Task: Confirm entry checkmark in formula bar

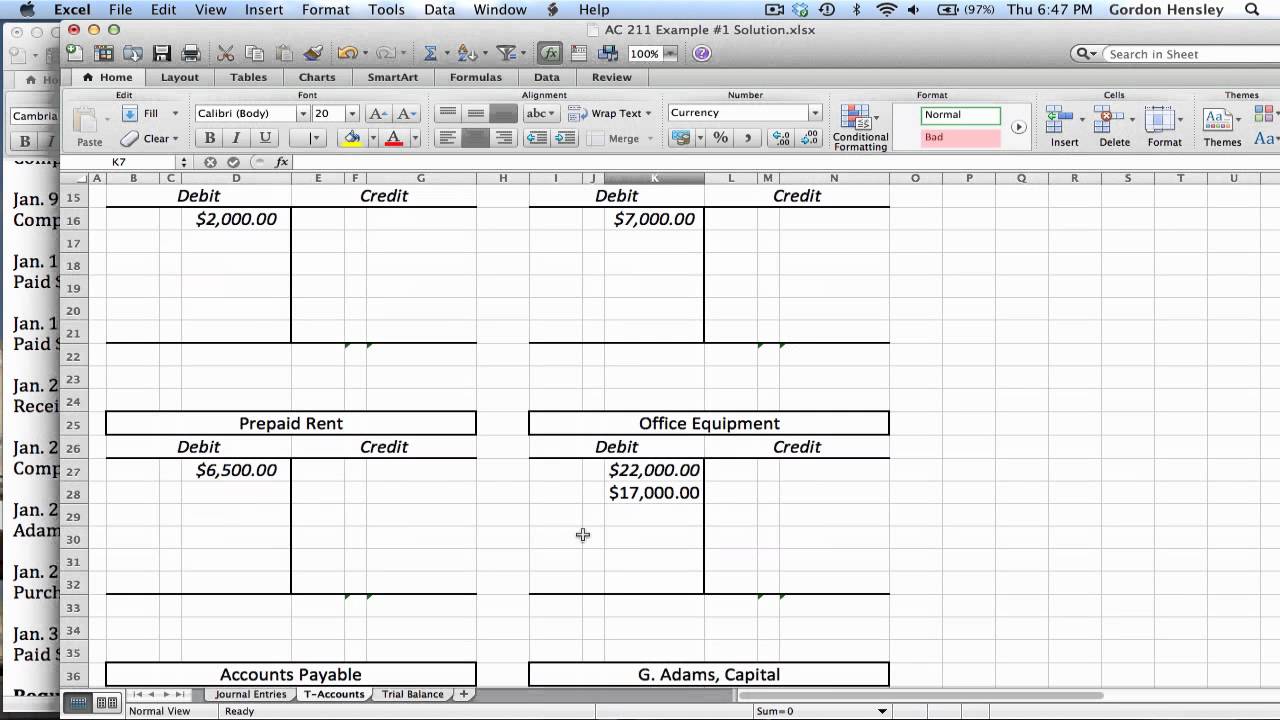Action: point(233,162)
